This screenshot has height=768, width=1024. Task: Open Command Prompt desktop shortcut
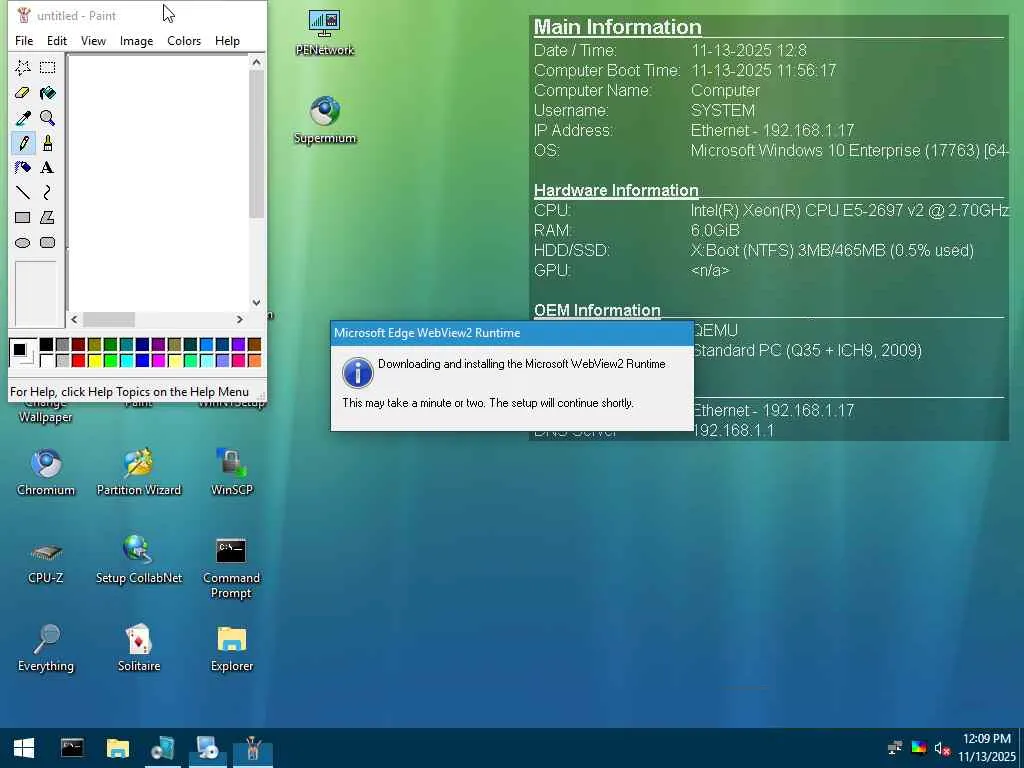click(231, 568)
